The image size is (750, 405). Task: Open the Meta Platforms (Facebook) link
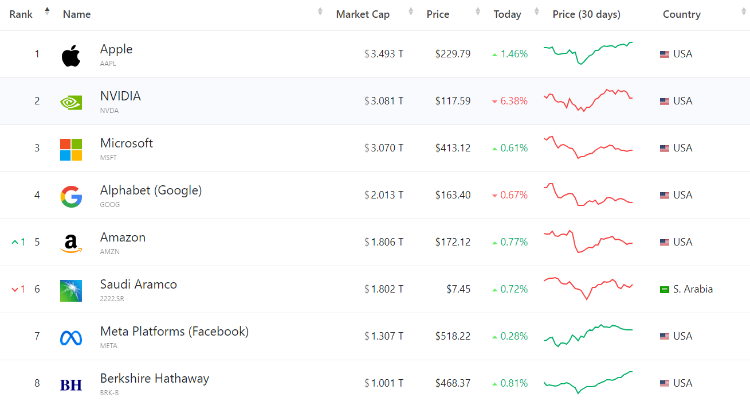pyautogui.click(x=174, y=331)
